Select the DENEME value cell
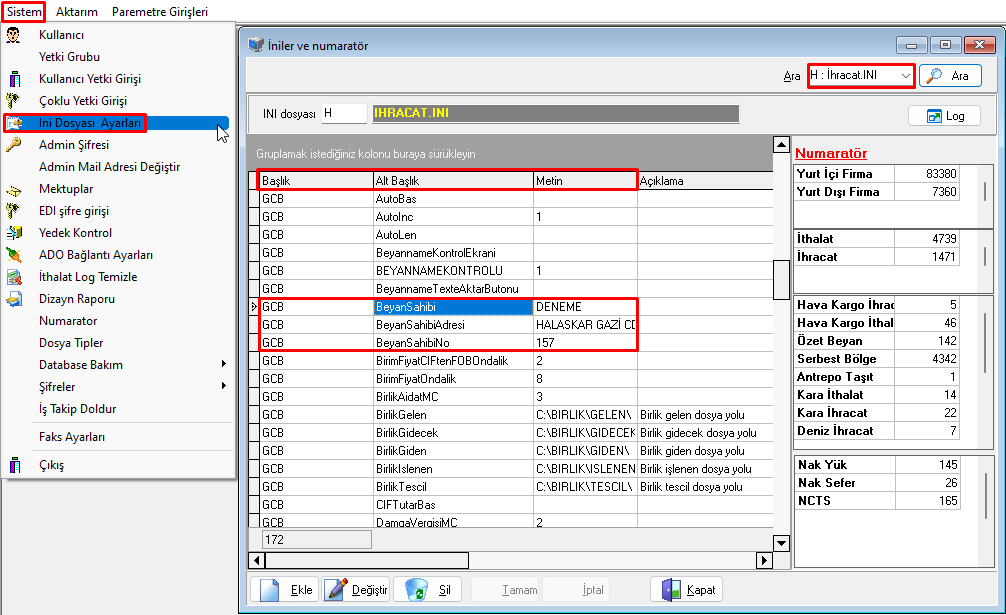 [x=585, y=307]
